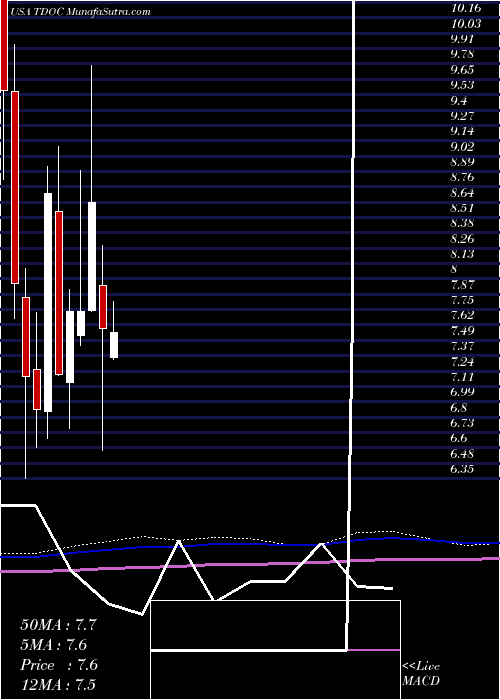Image resolution: width=500 pixels, height=700 pixels.
Task: Click the last small white candlestick body
Action: click(x=114, y=345)
